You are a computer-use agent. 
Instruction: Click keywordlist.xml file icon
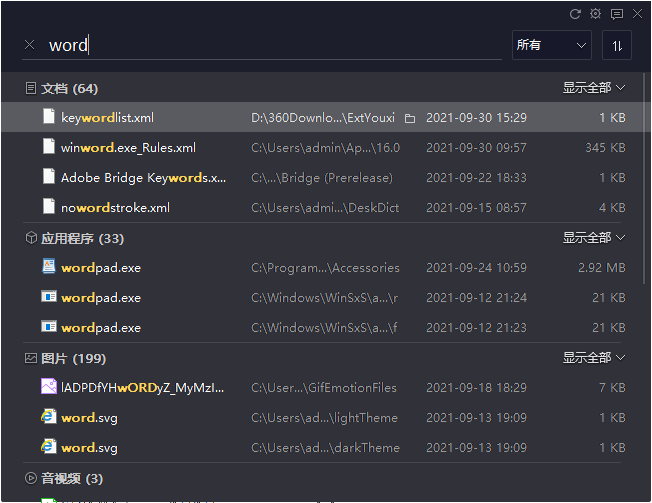tap(49, 116)
